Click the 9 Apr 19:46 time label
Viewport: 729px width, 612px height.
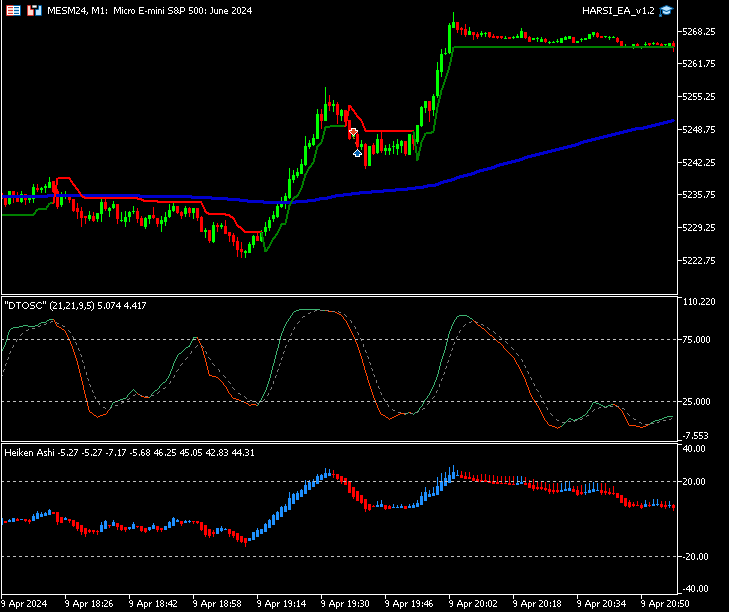(410, 604)
